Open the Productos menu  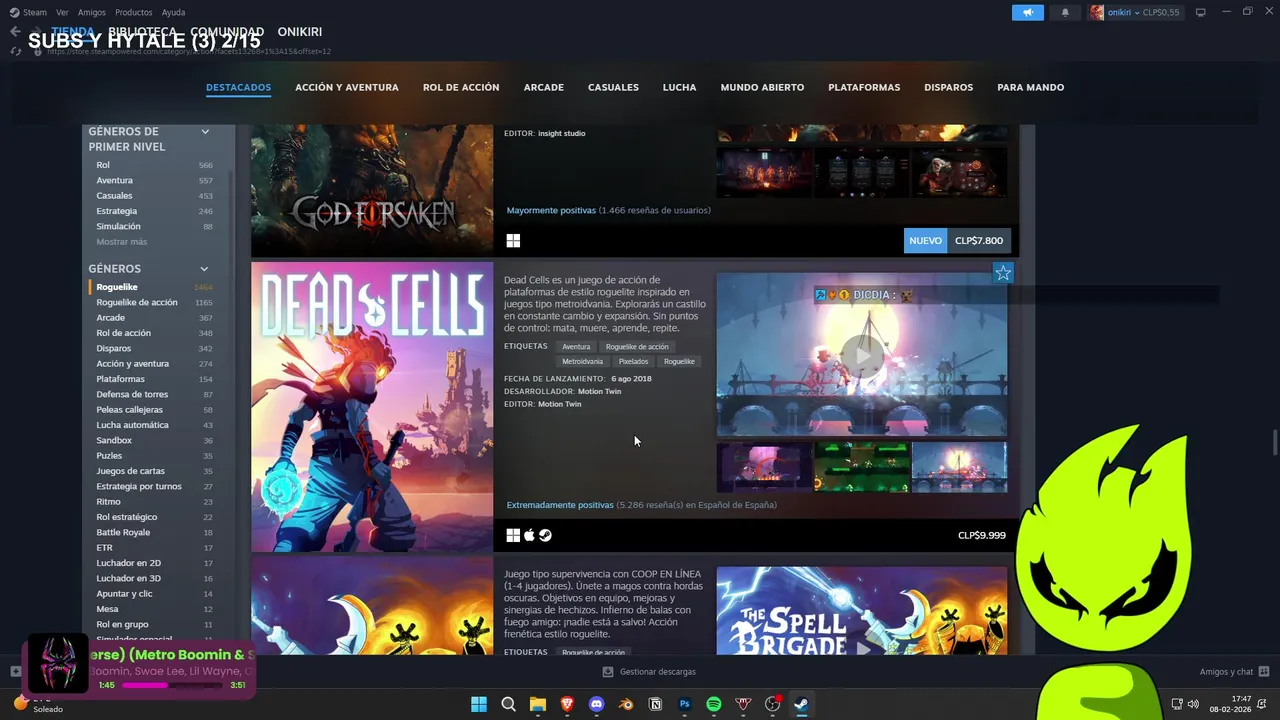[x=134, y=12]
